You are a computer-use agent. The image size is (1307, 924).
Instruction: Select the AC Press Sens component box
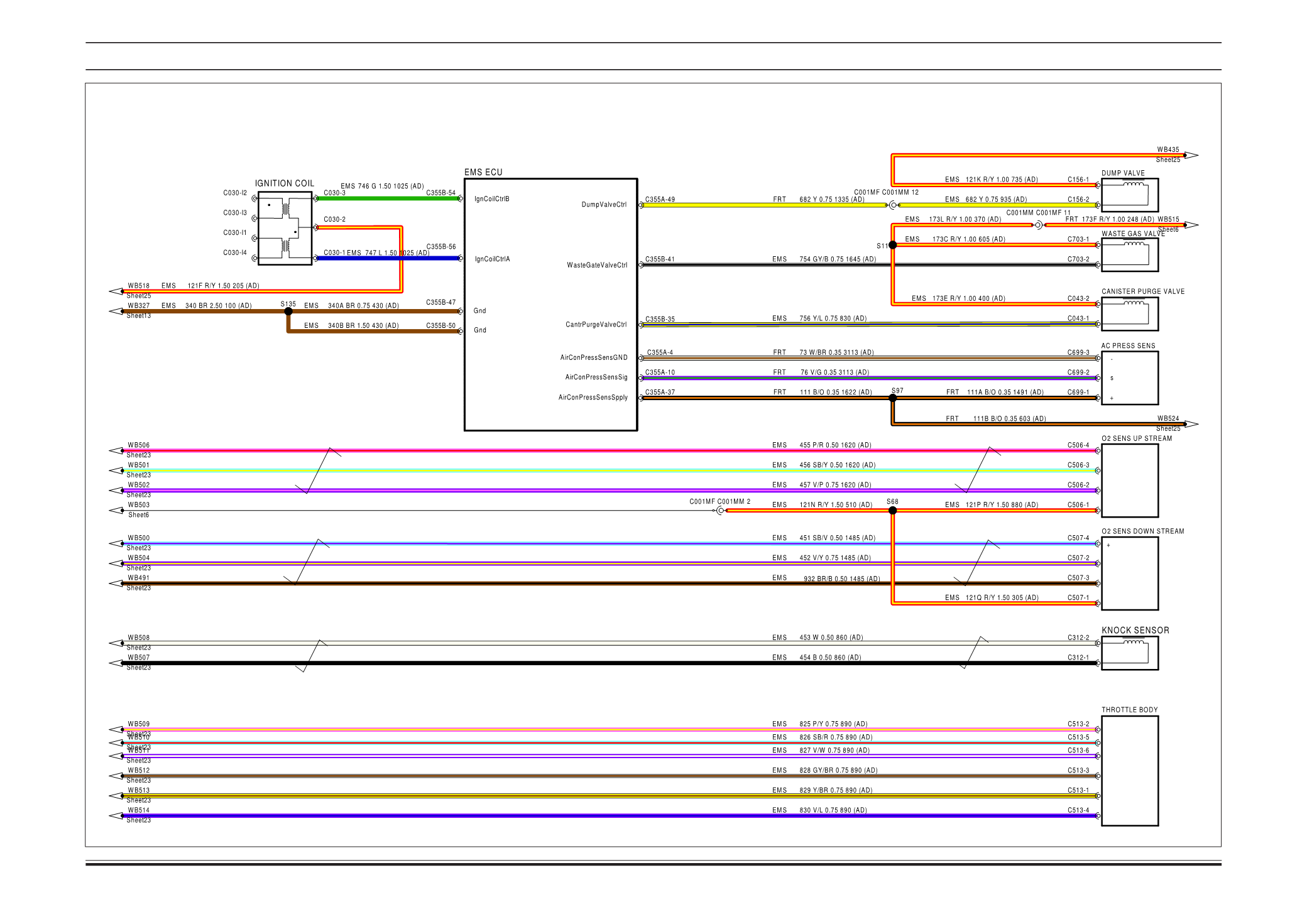(x=1129, y=378)
